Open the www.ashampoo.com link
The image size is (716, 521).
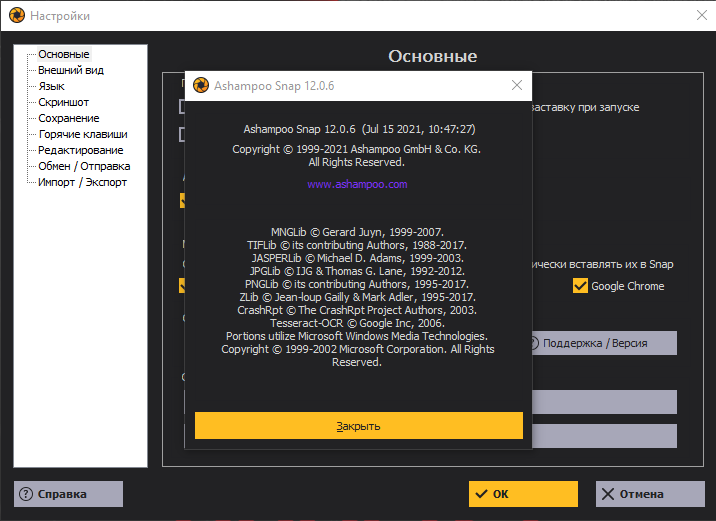point(357,185)
